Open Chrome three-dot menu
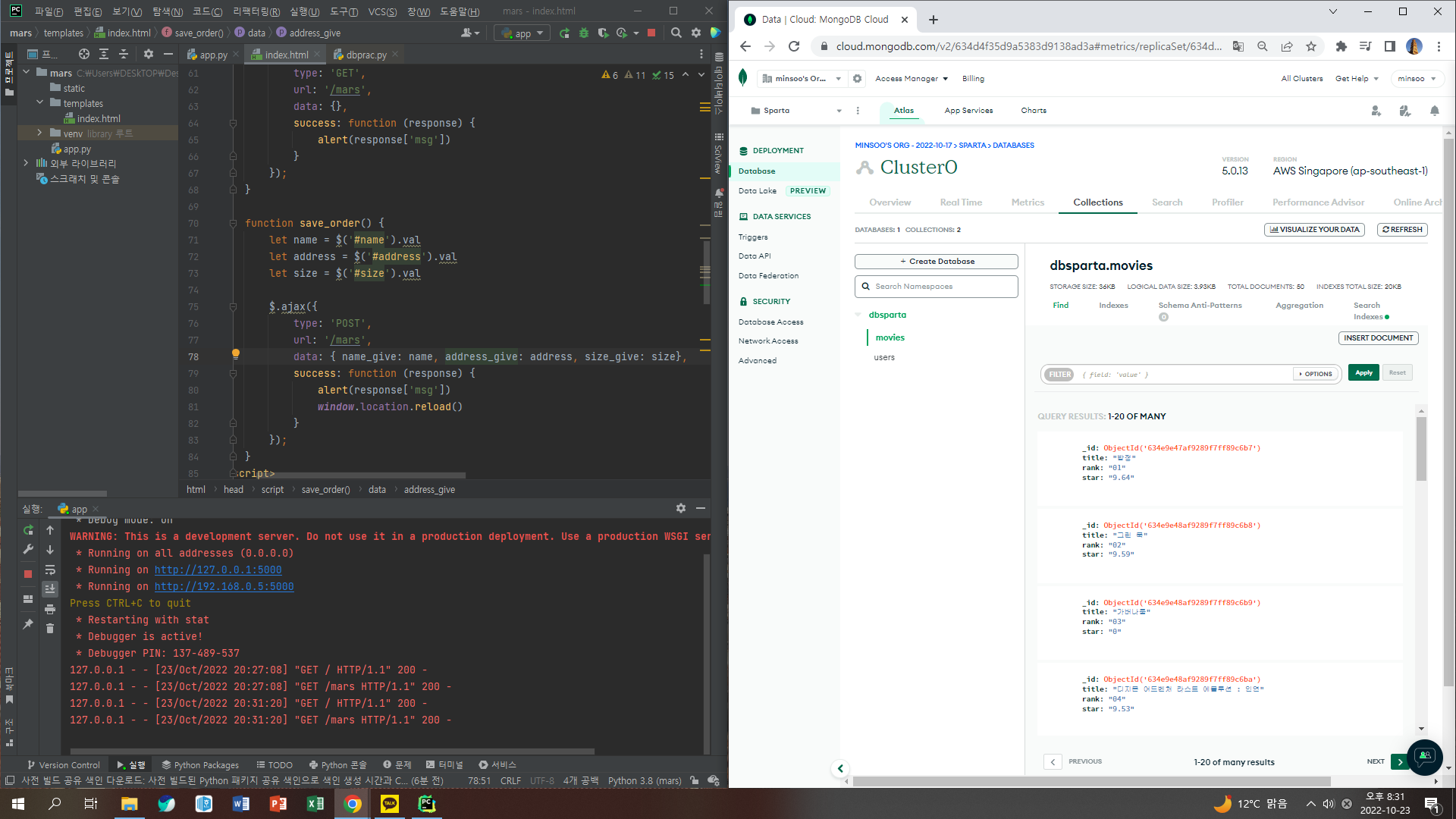Viewport: 1456px width, 819px height. click(1439, 46)
